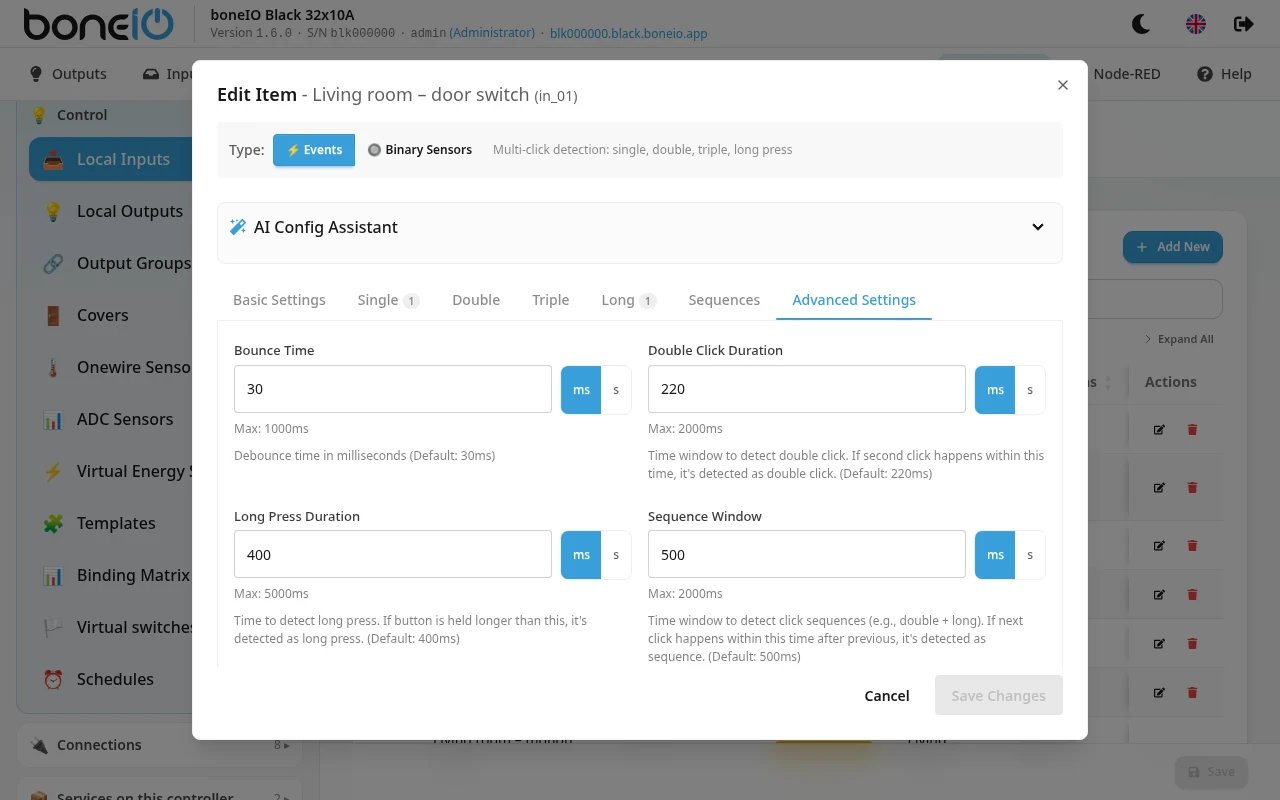Click the Outputs lightbulb icon in navigation

point(36,74)
